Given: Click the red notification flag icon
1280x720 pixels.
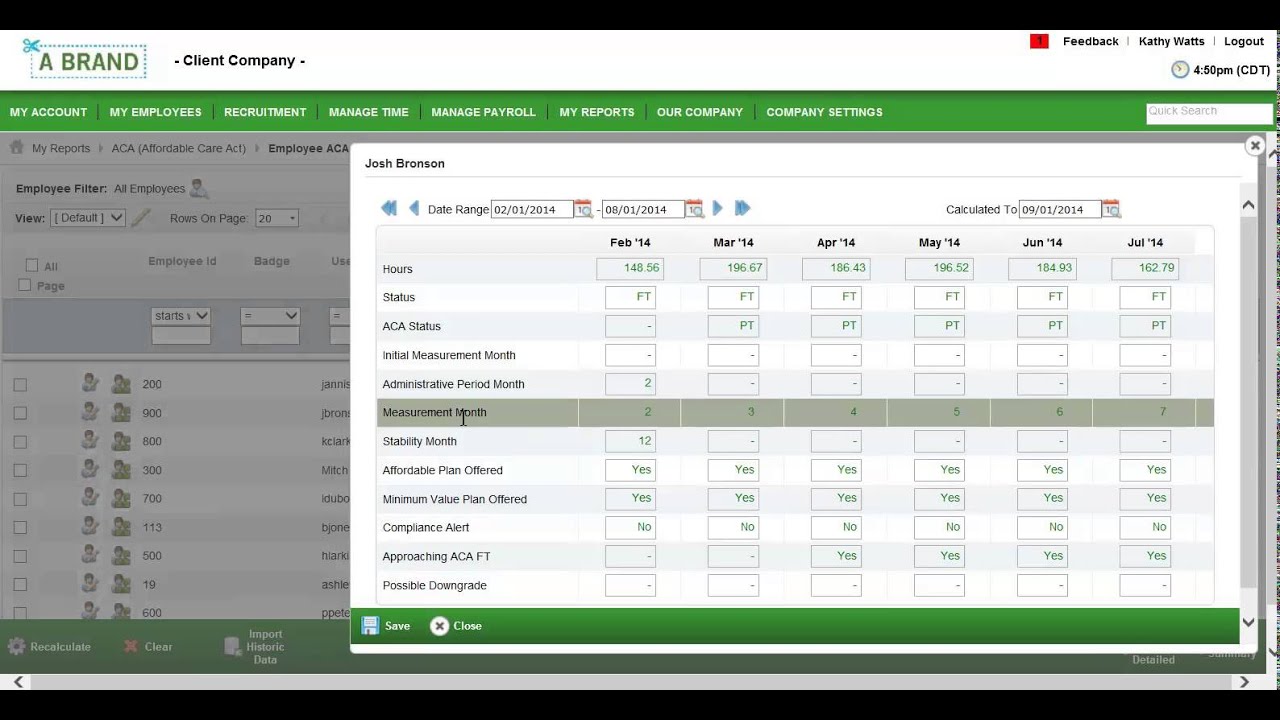Looking at the screenshot, I should pos(1039,41).
